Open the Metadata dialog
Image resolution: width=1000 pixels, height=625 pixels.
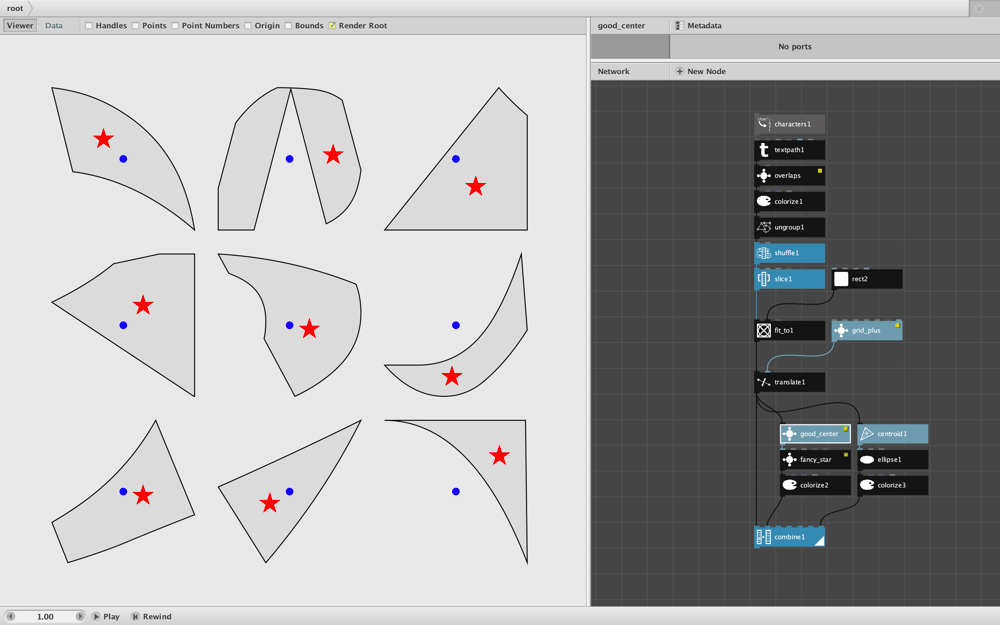click(698, 26)
